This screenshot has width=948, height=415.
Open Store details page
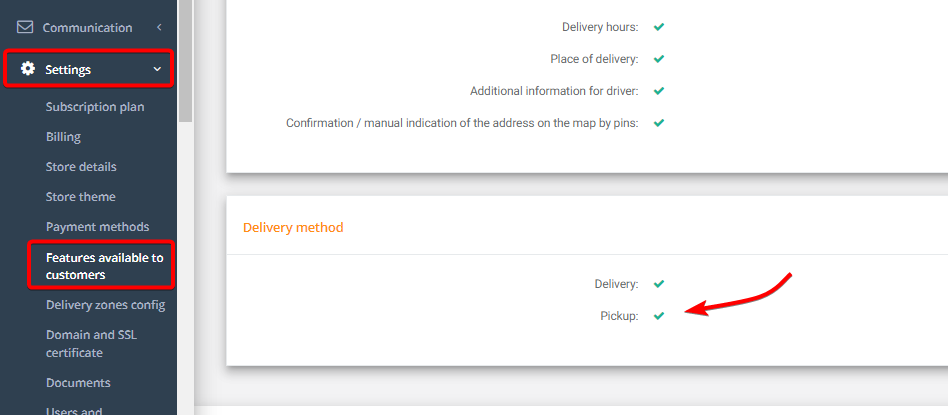(81, 166)
